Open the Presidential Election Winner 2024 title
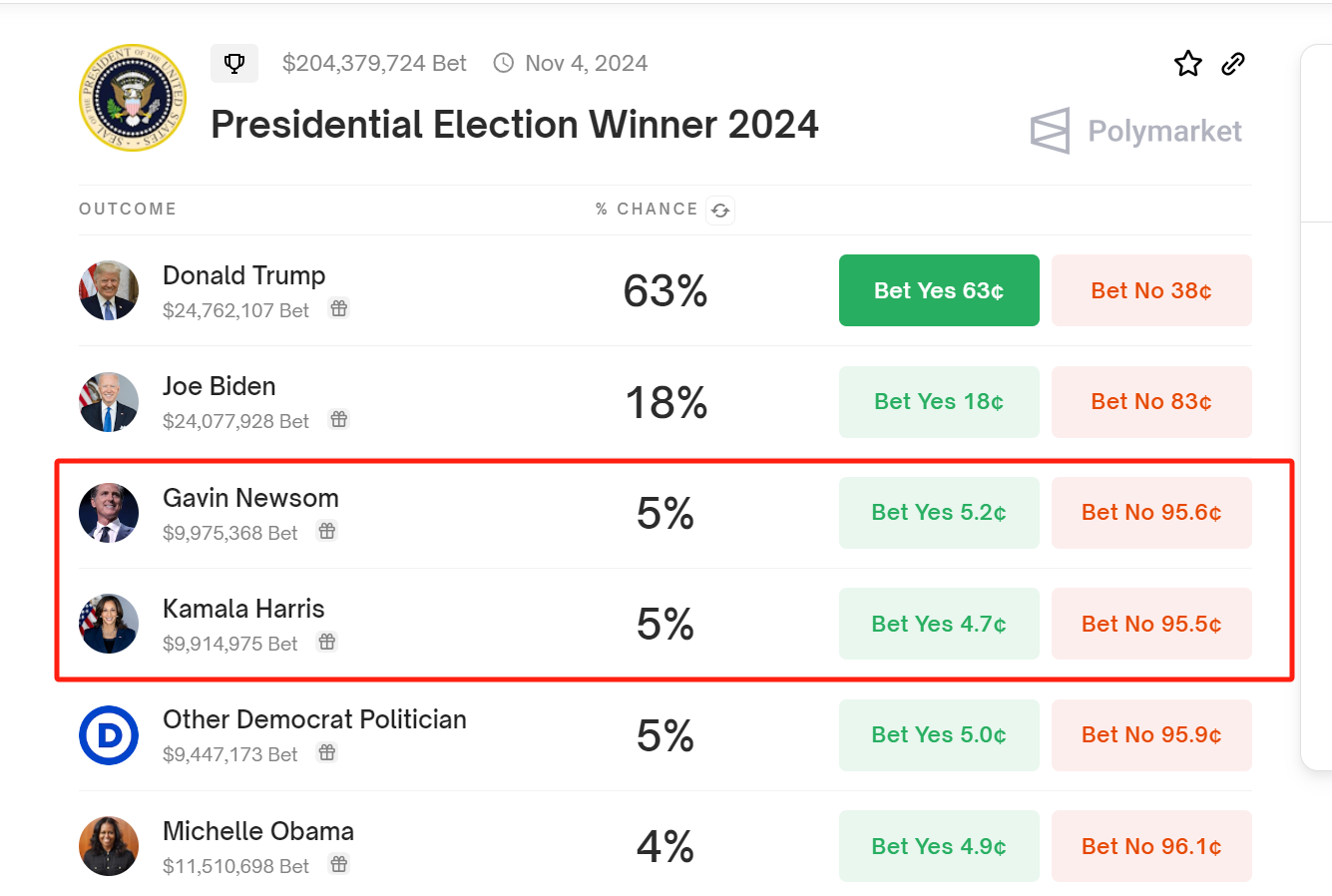1332x896 pixels. point(514,125)
